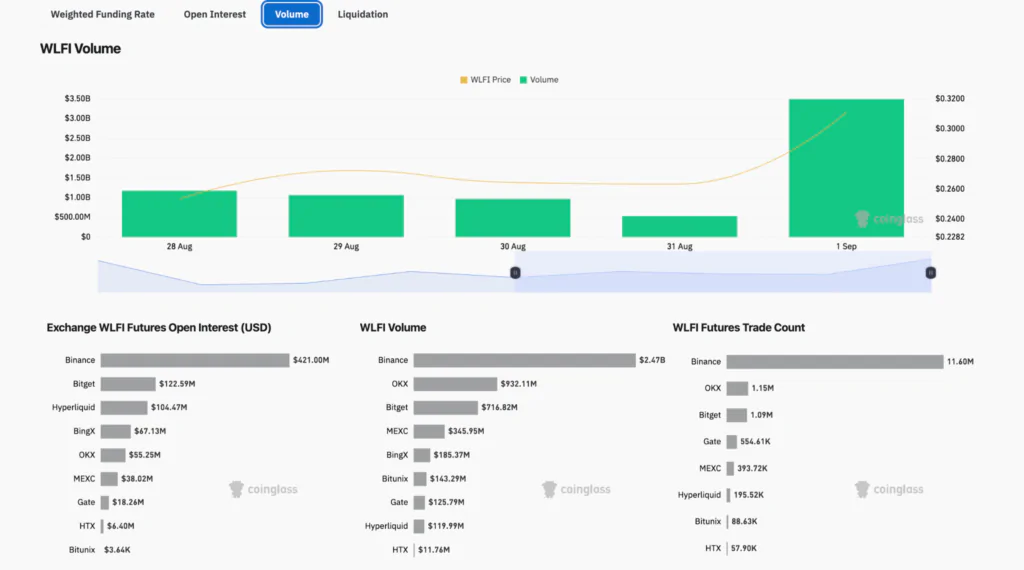Click the active Volume tab button

point(292,15)
